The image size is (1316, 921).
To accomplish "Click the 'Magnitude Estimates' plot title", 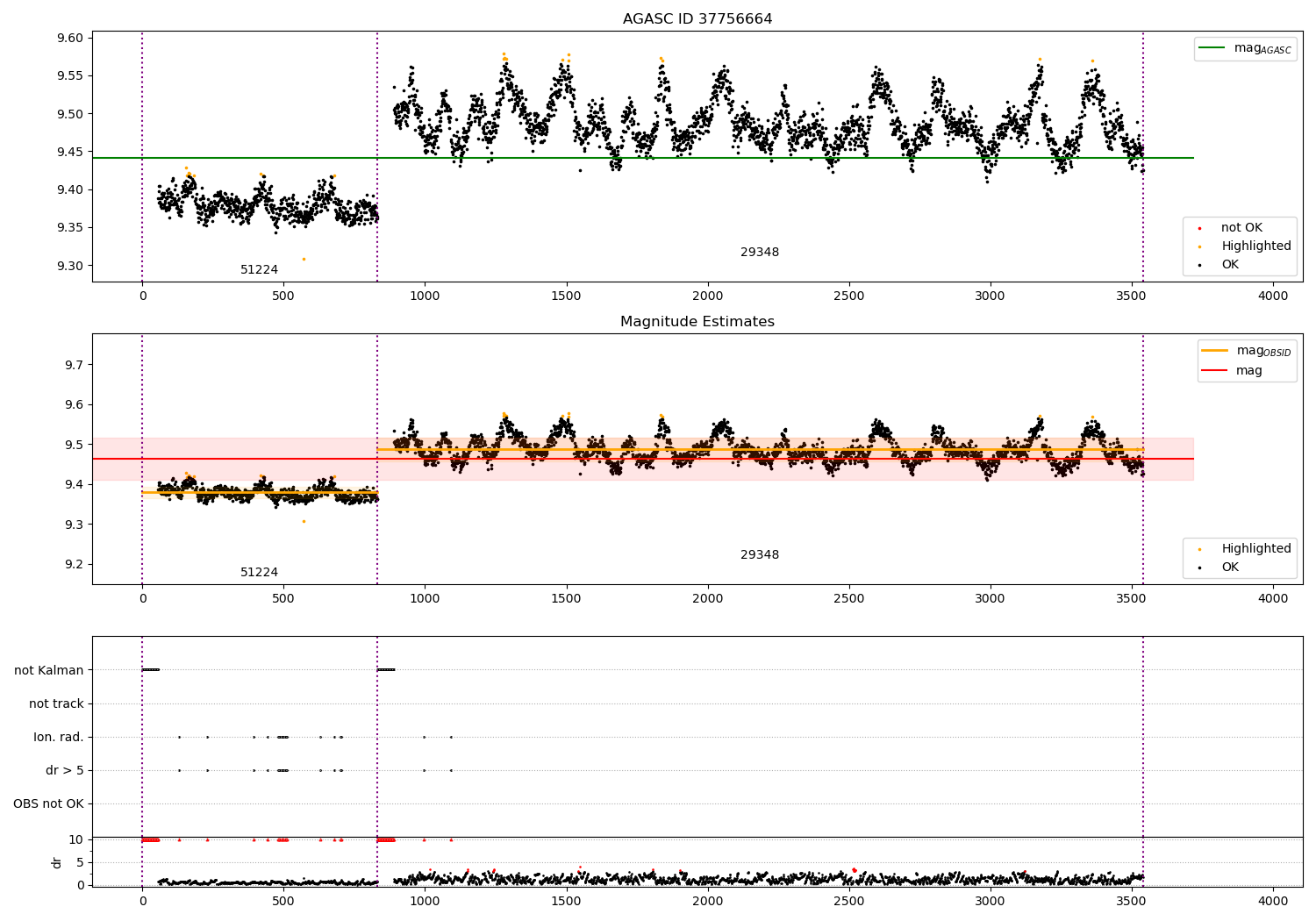I will click(x=697, y=322).
